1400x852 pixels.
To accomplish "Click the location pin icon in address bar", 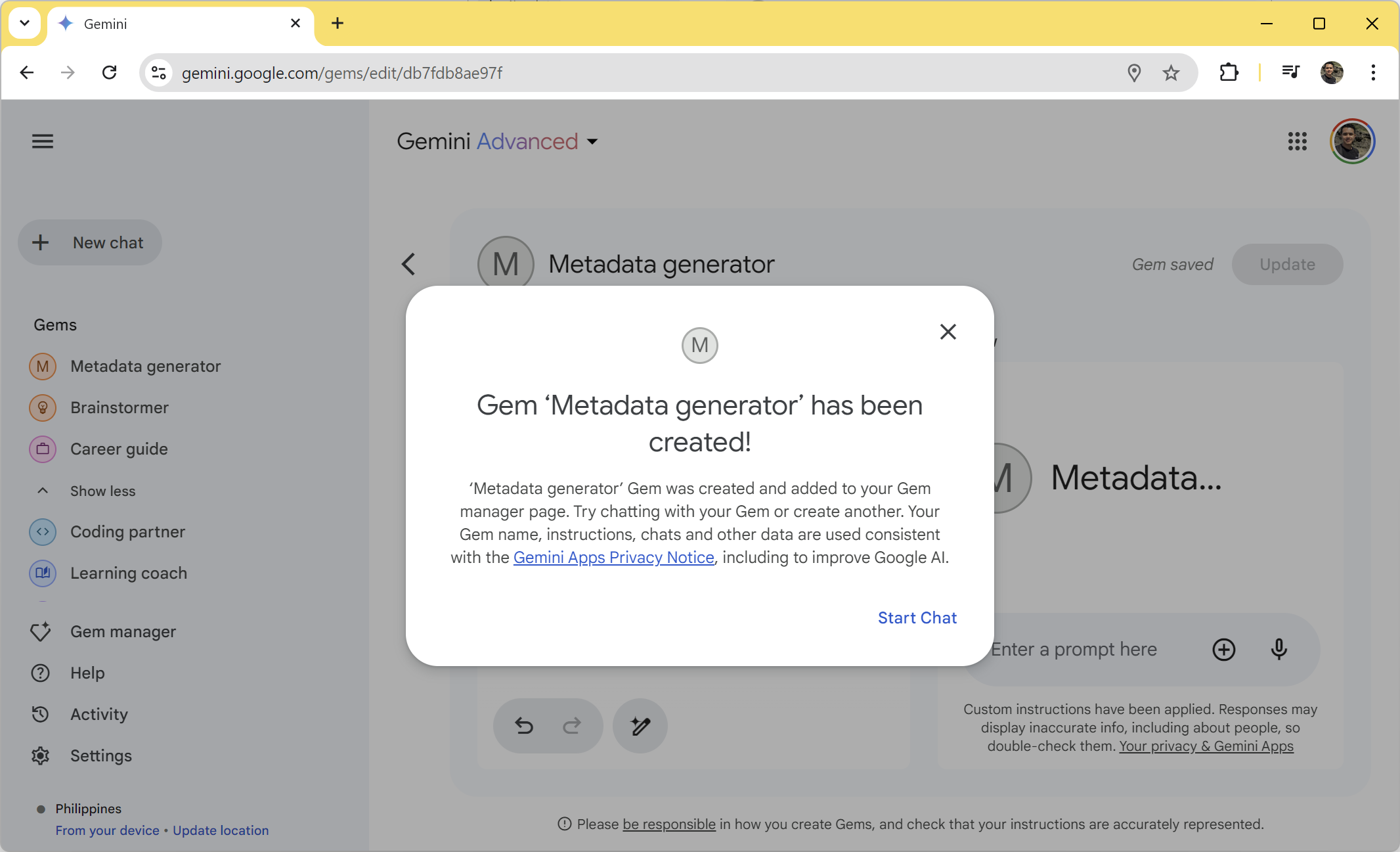I will coord(1133,72).
